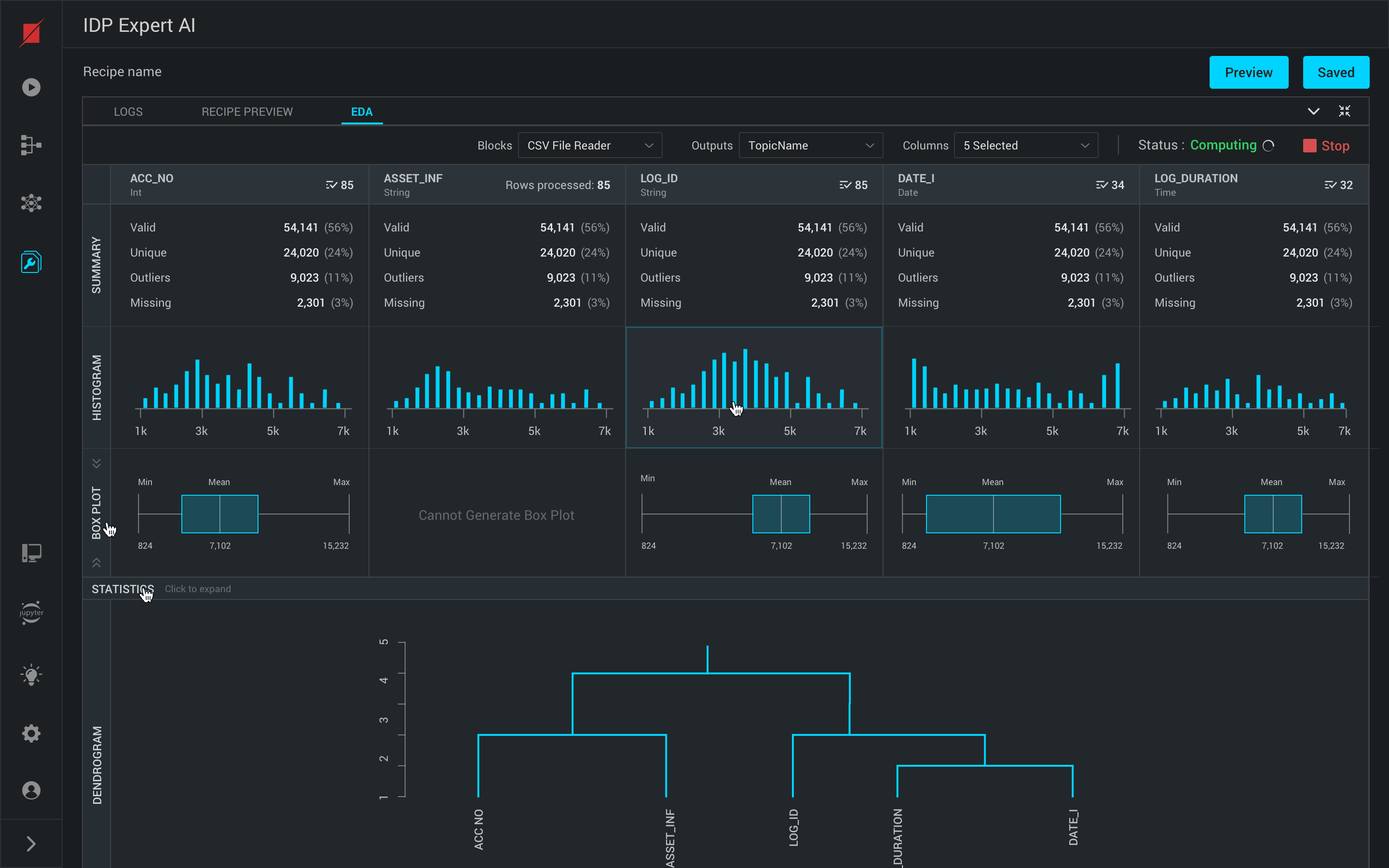Open the user profile icon
The image size is (1389, 868).
(31, 790)
